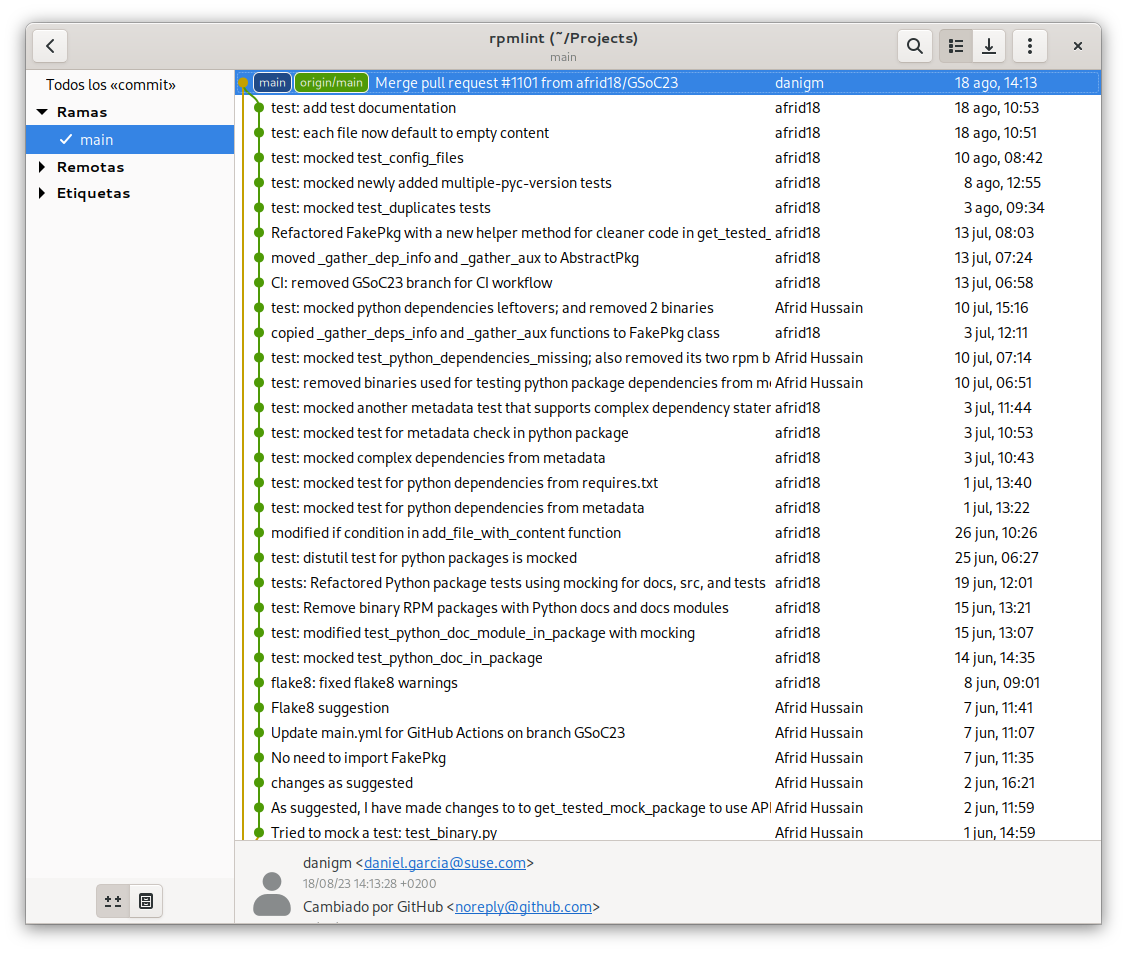Select 'python dependencies from metadata' commit
This screenshot has height=953, width=1127.
668,508
